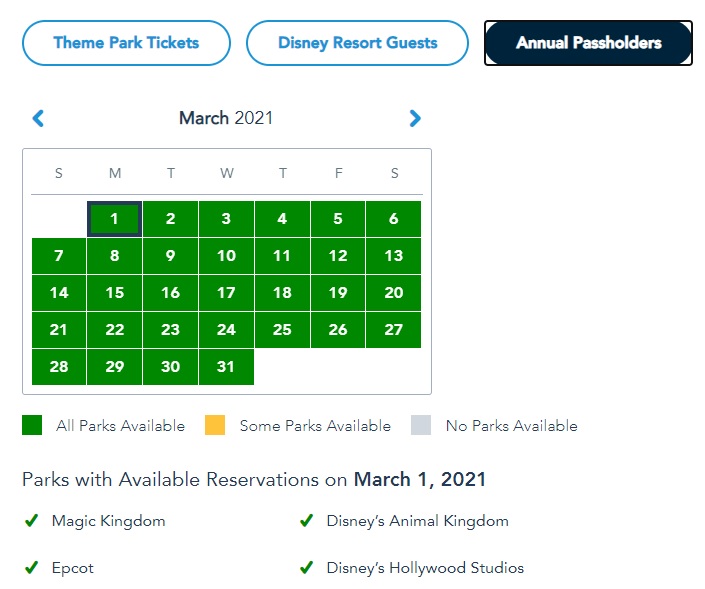
Task: Select March 1 on the calendar
Action: pos(115,219)
